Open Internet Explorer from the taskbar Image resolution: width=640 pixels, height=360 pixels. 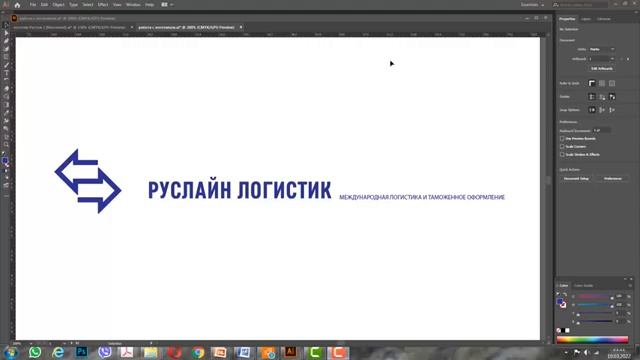click(58, 352)
